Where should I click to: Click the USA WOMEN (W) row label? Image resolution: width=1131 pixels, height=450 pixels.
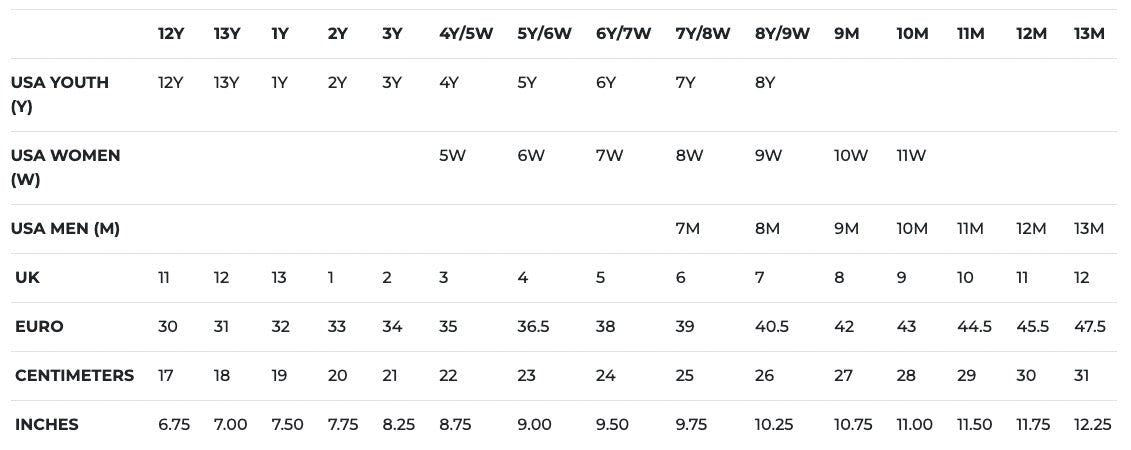click(66, 168)
